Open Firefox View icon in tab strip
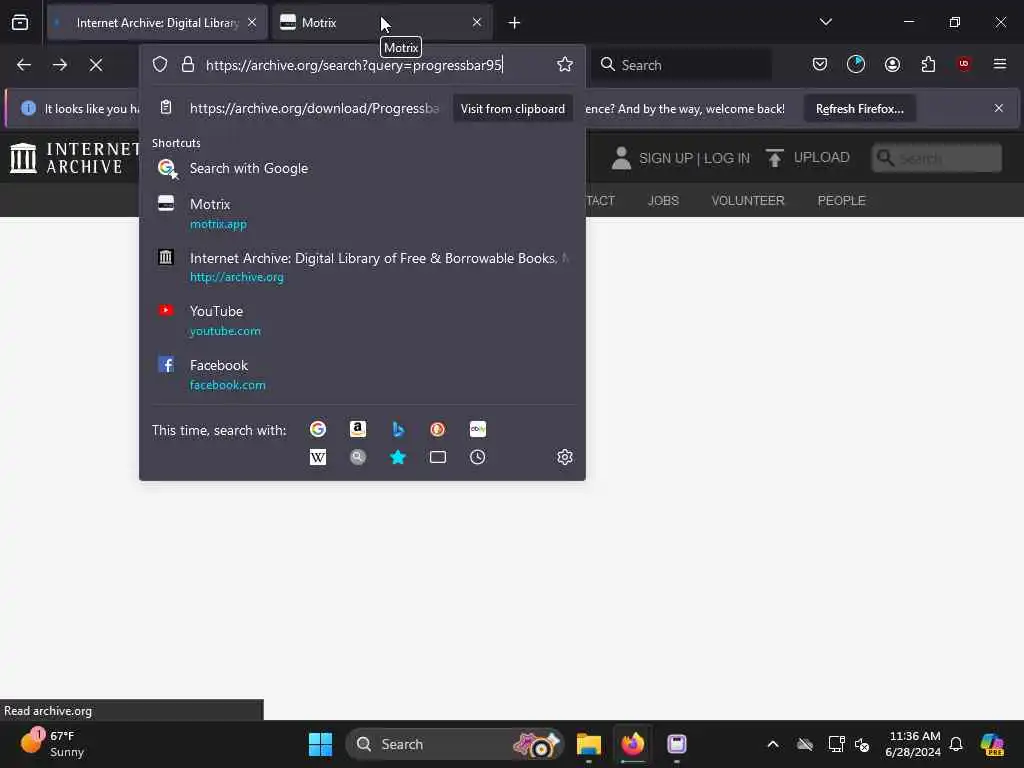Image resolution: width=1024 pixels, height=768 pixels. (20, 23)
